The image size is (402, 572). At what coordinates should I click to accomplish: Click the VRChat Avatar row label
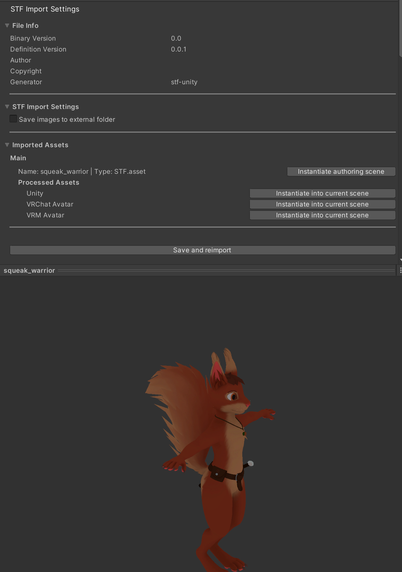tap(50, 204)
